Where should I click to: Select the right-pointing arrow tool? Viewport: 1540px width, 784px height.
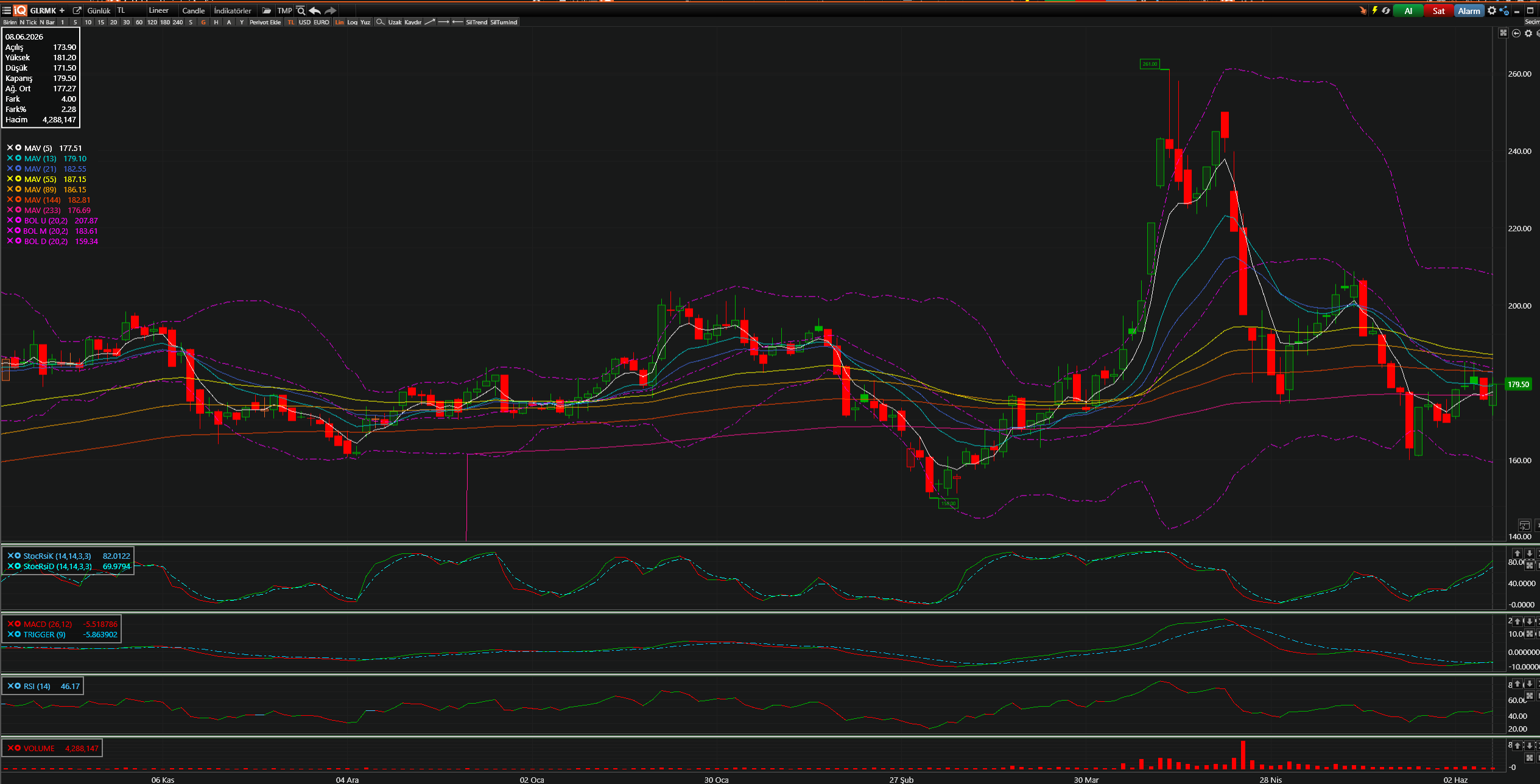click(x=443, y=22)
